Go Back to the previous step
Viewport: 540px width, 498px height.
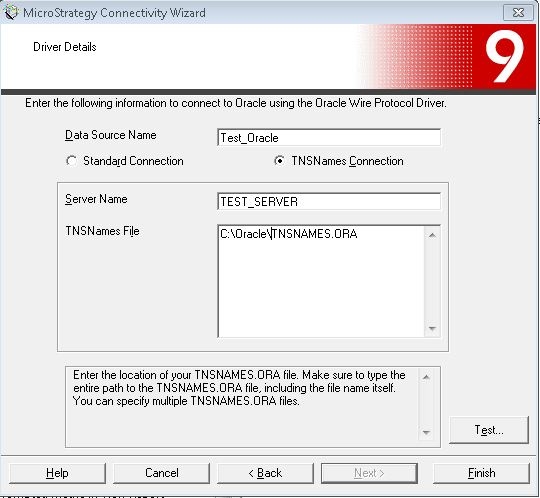(x=265, y=473)
